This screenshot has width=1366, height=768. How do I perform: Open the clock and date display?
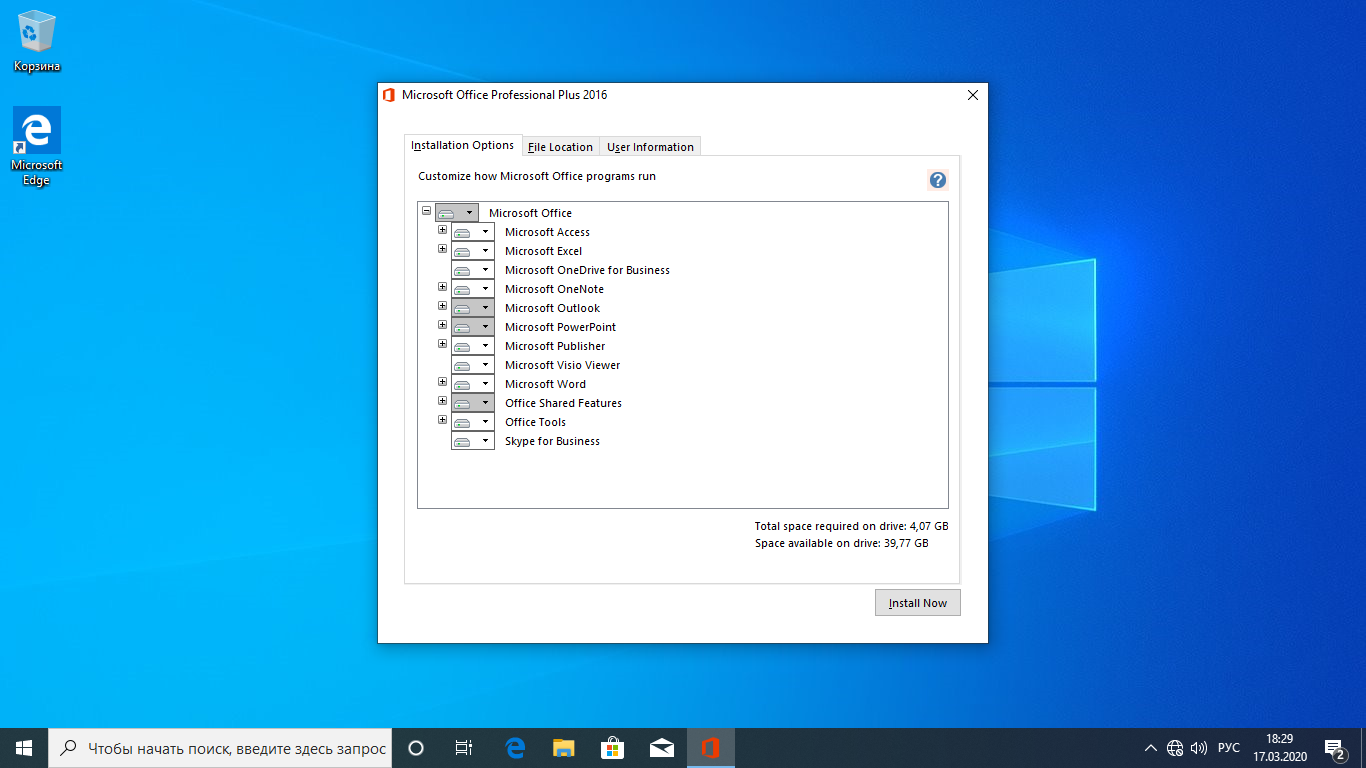coord(1279,748)
